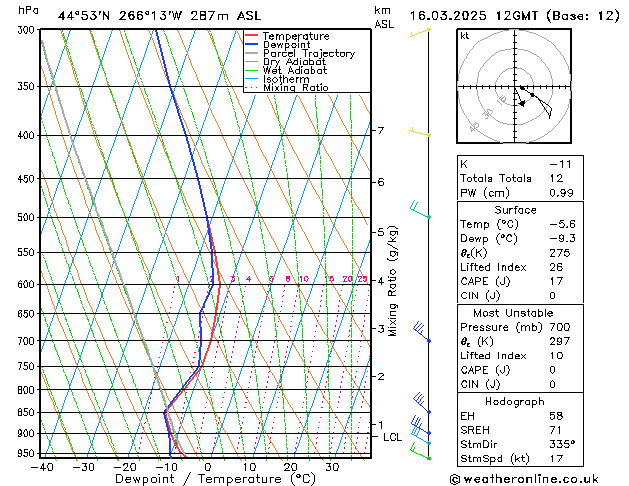629x486 pixels.
Task: Click the wind barb at 300 hPa
Action: pyautogui.click(x=420, y=32)
